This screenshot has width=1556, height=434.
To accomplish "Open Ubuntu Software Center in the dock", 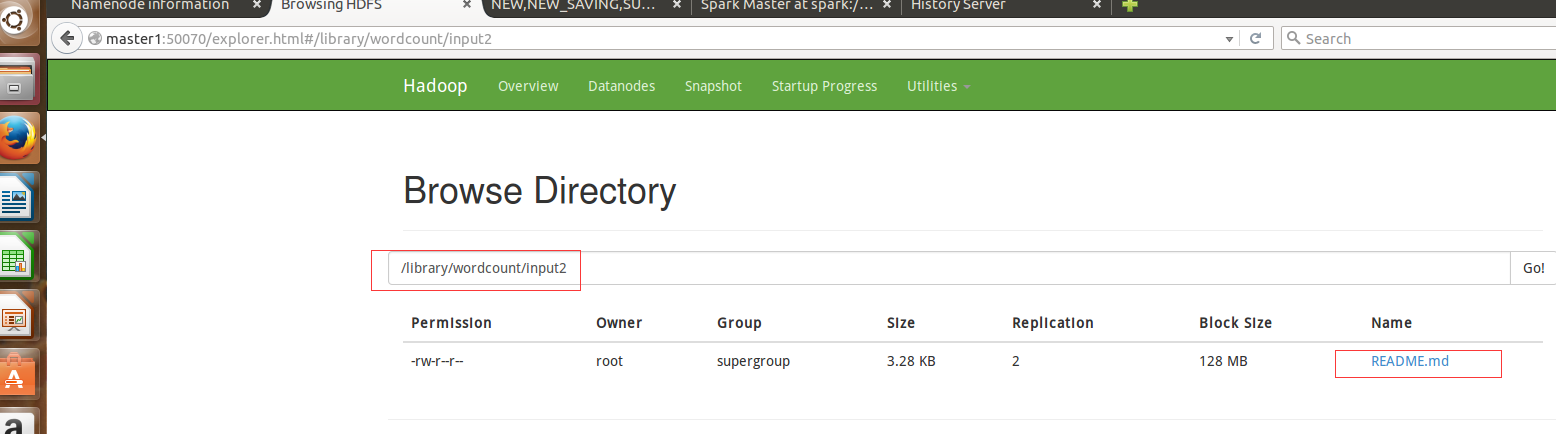I will click(x=17, y=374).
